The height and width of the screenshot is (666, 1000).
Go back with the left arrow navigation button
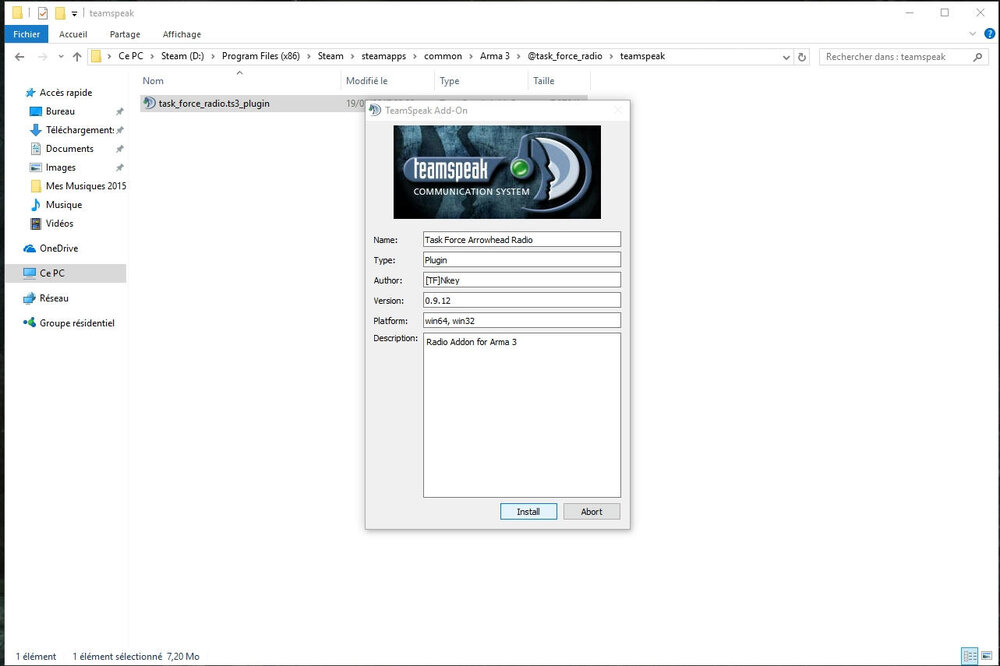coord(20,57)
